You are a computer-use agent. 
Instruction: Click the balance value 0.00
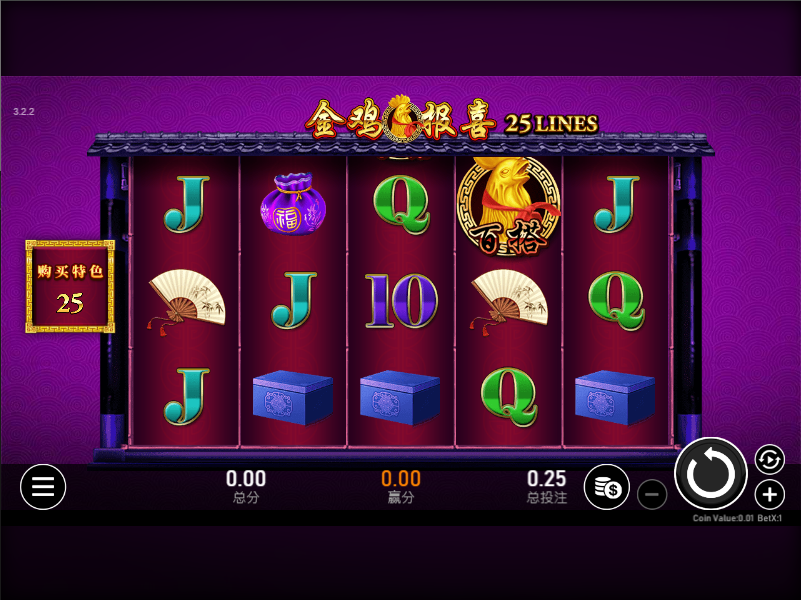click(x=246, y=479)
